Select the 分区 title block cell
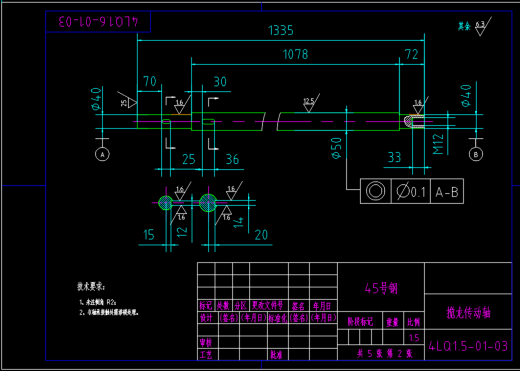 click(x=240, y=306)
